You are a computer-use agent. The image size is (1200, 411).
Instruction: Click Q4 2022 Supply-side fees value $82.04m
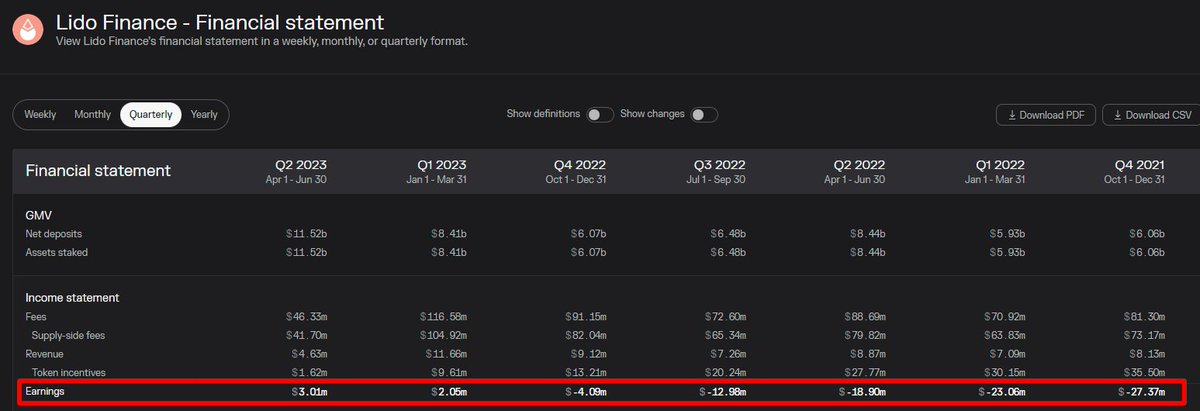point(585,335)
